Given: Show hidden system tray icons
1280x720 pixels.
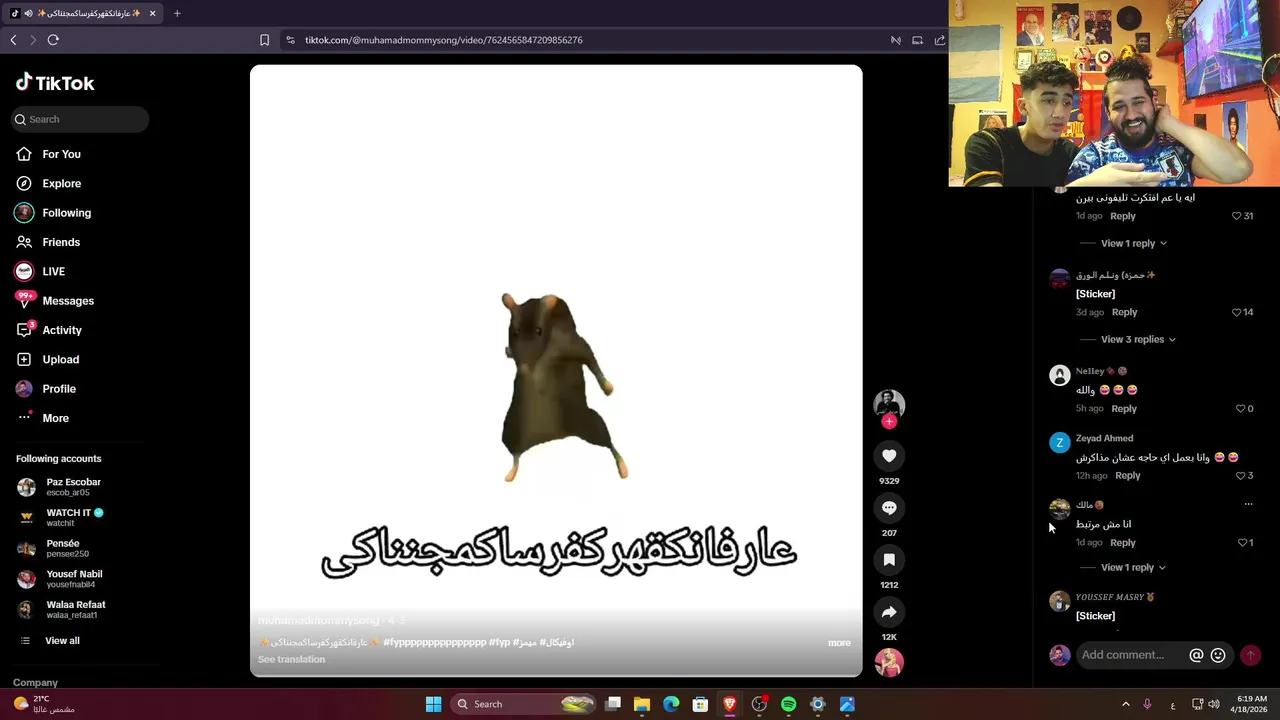Looking at the screenshot, I should click(1125, 704).
